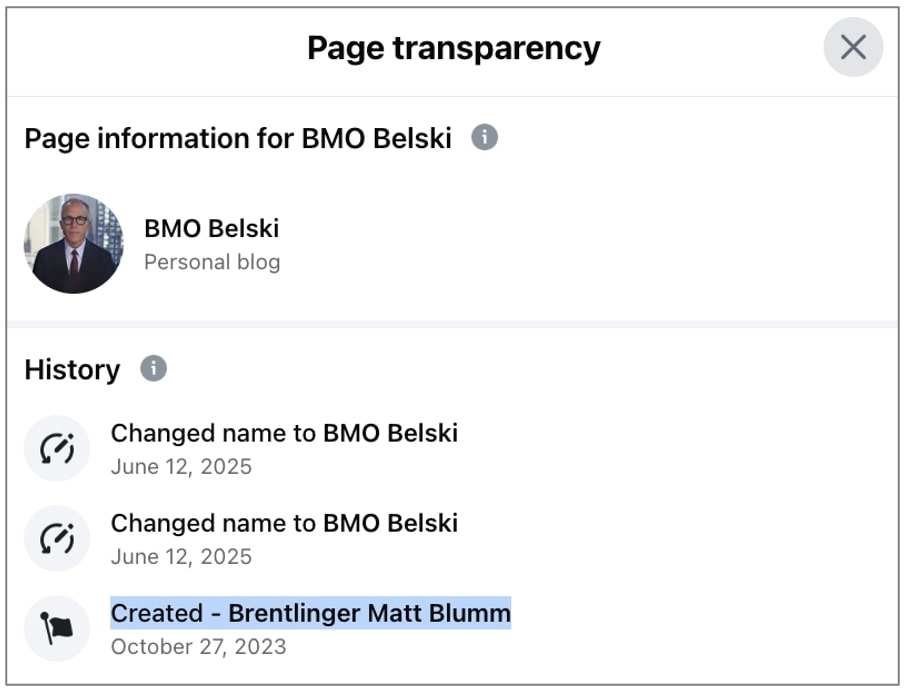Select the second Changed name to BMO Belski entry
This screenshot has width=908, height=692.
click(x=286, y=523)
